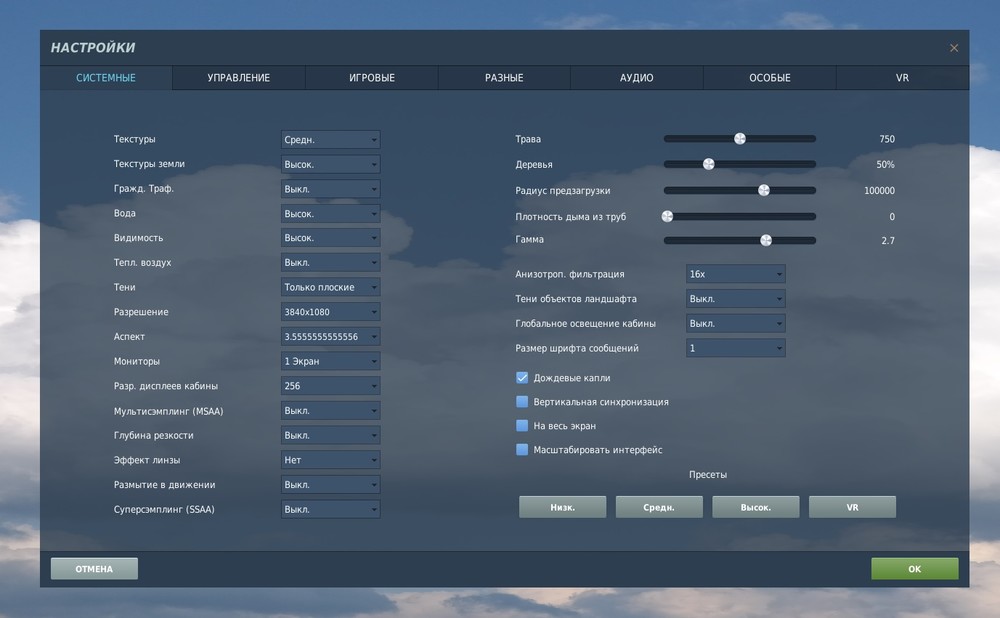Open the Размер шрифта сообщений dropdown

[735, 348]
